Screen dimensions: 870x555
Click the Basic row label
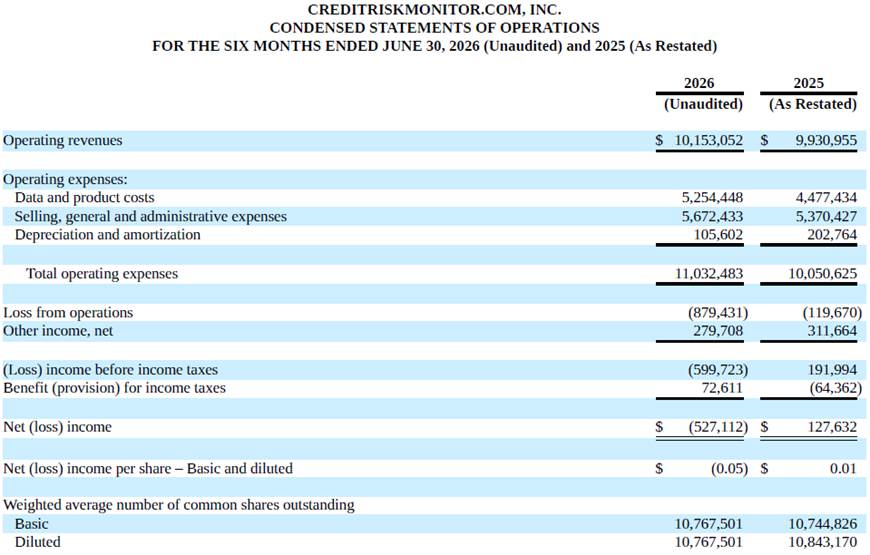click(x=32, y=524)
